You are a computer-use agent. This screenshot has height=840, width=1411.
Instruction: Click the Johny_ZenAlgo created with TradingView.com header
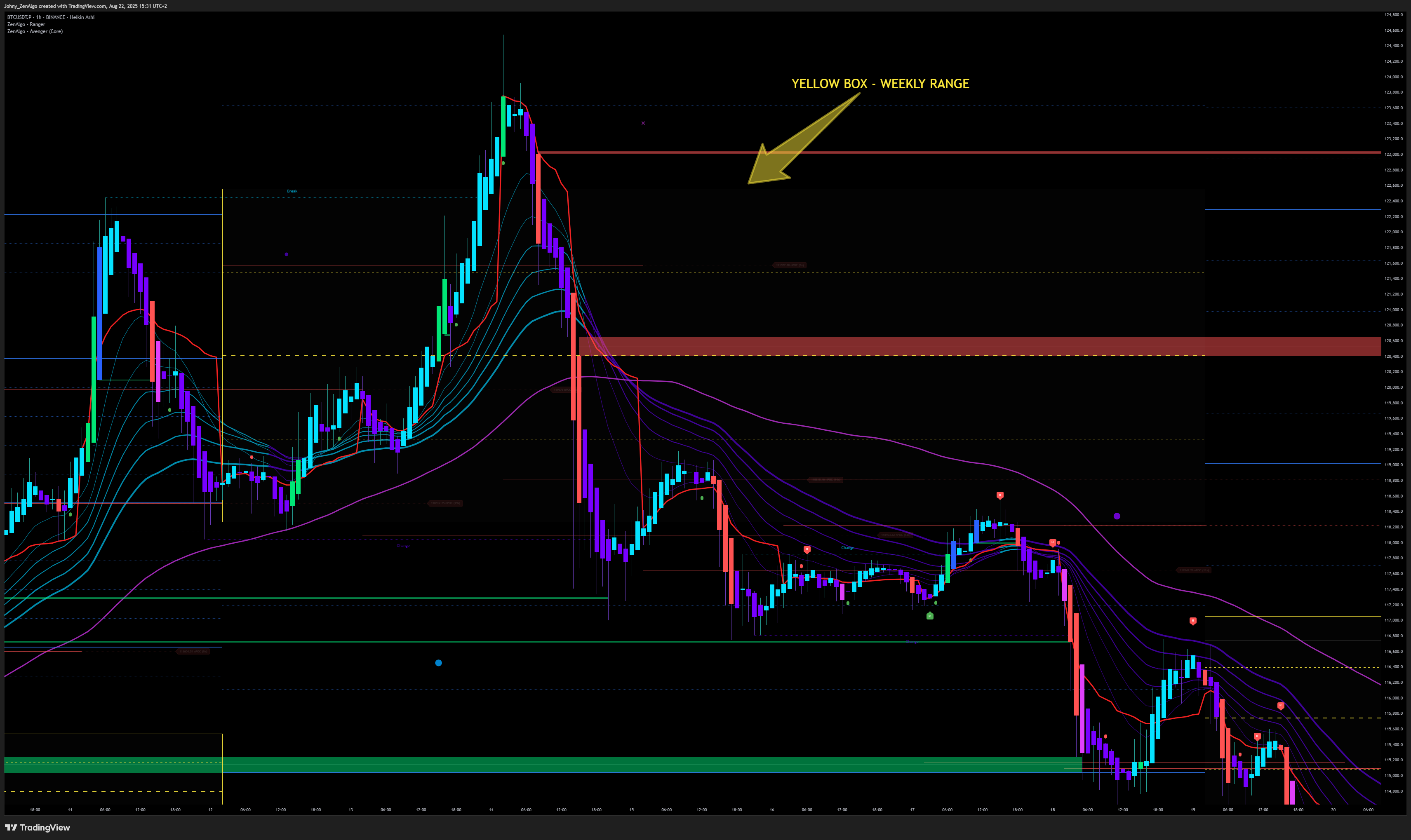(85, 6)
